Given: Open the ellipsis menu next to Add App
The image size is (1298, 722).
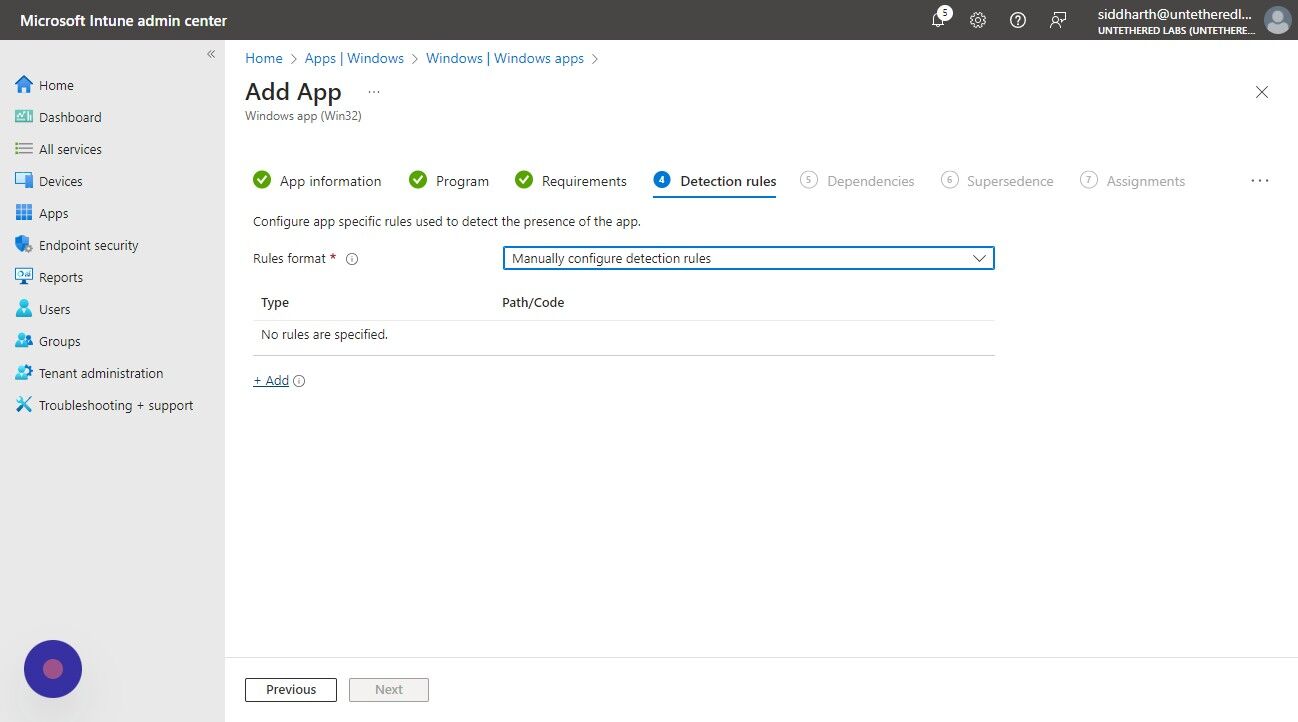Looking at the screenshot, I should click(374, 91).
